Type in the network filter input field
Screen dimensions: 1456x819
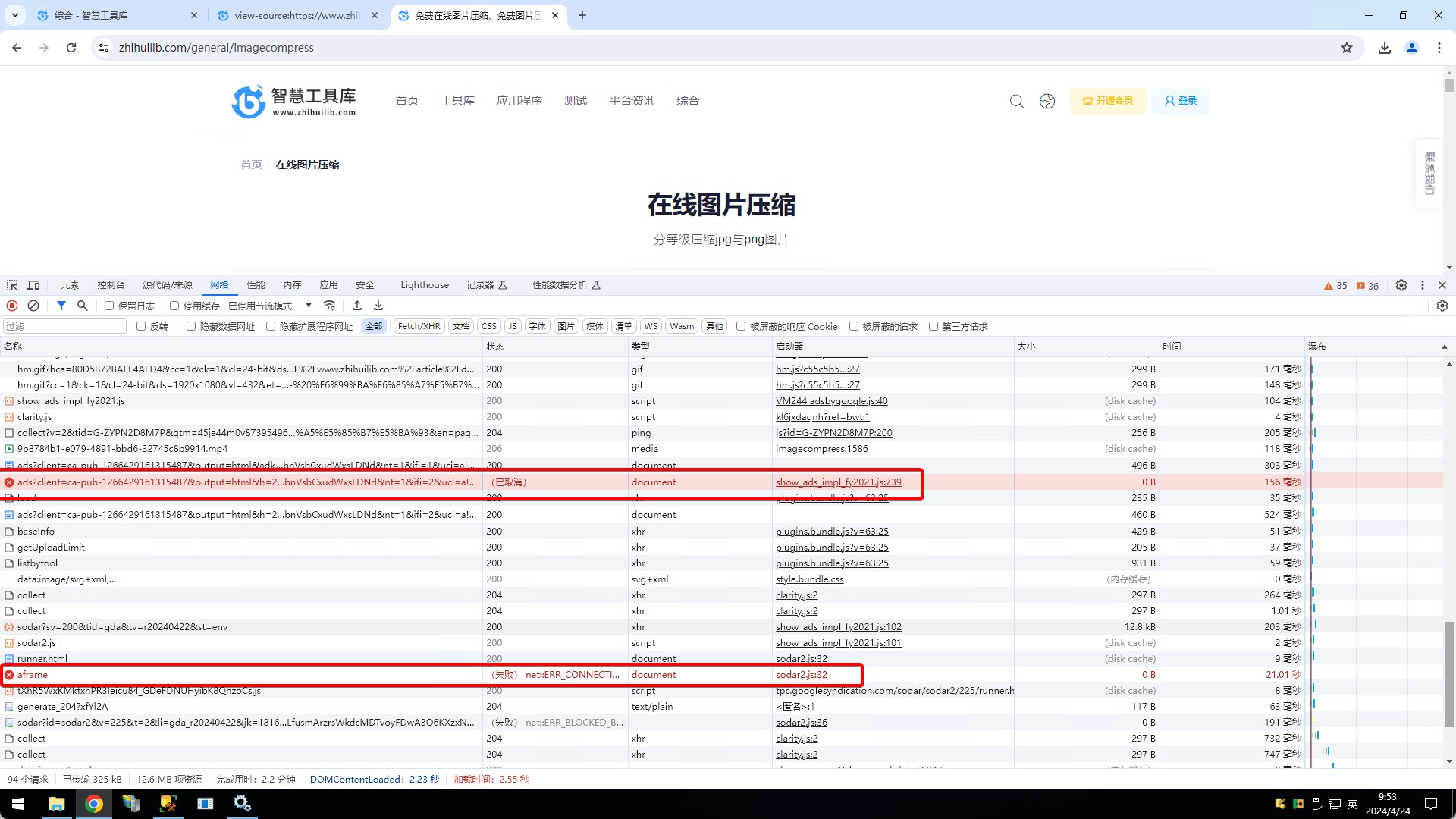[x=65, y=326]
